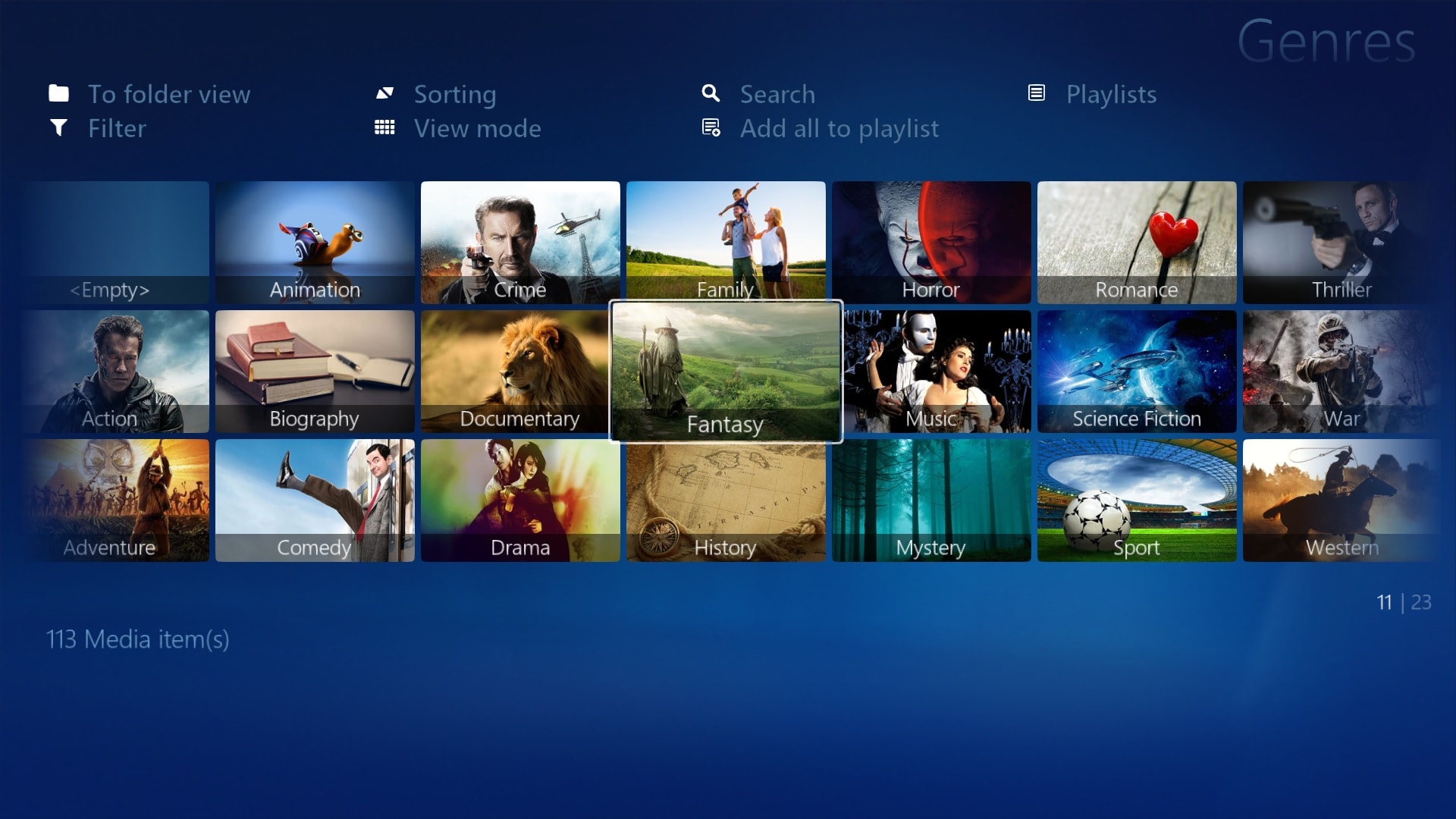Select the Comedy genre thumbnail

pos(315,500)
